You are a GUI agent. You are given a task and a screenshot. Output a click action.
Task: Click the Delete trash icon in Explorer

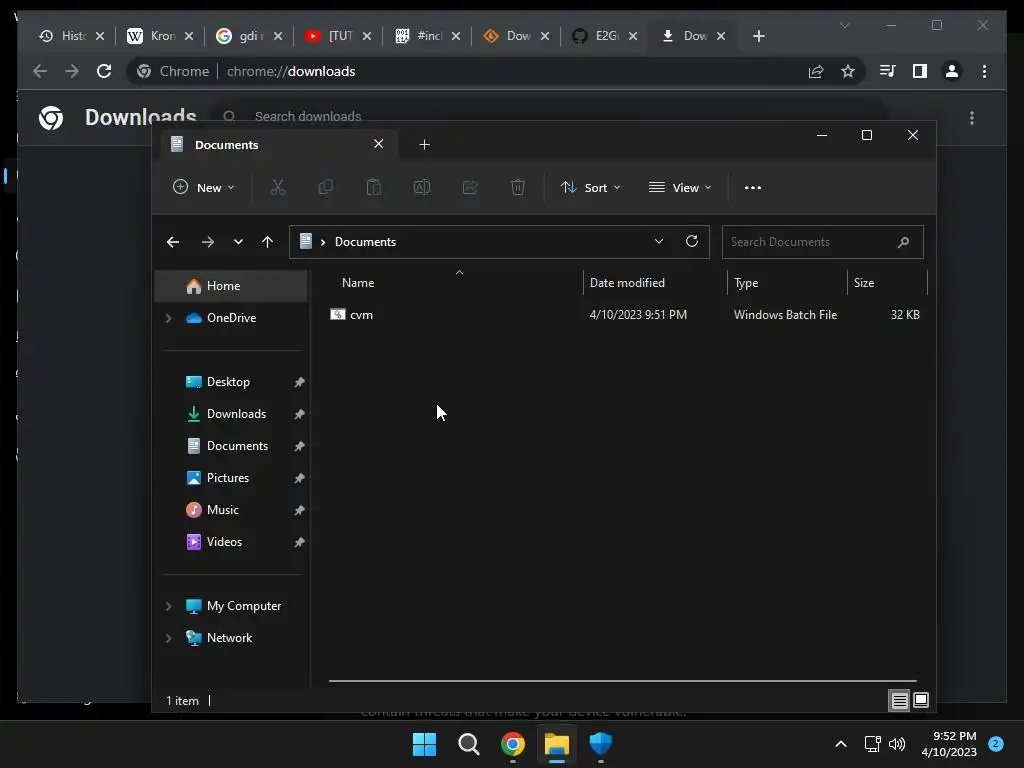point(518,187)
